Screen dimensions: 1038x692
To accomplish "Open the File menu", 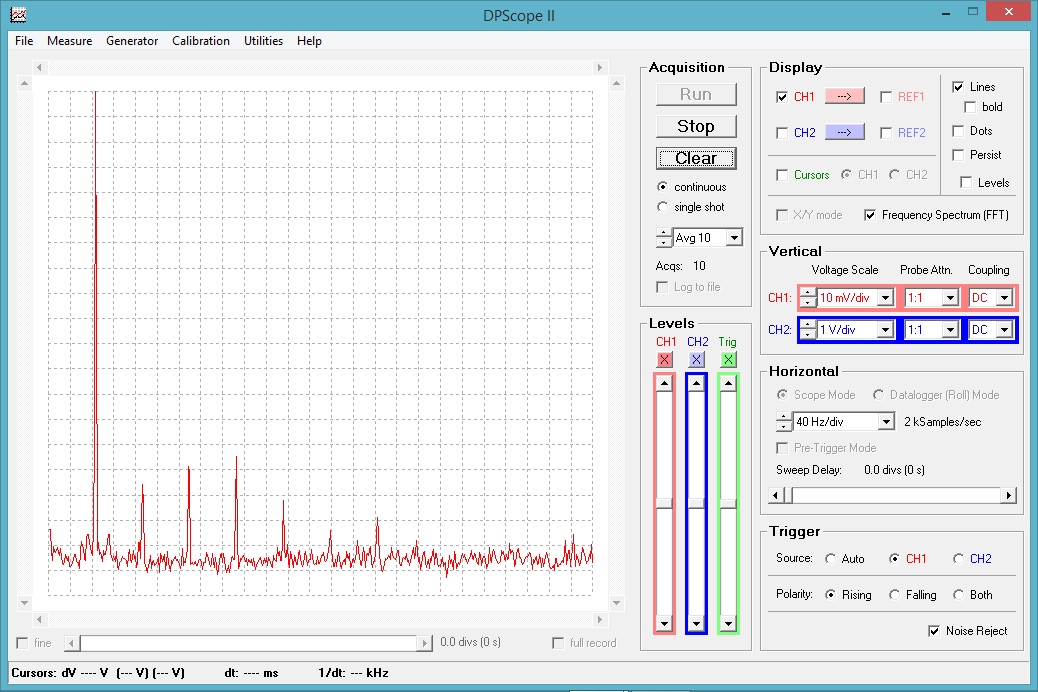I will pyautogui.click(x=24, y=40).
